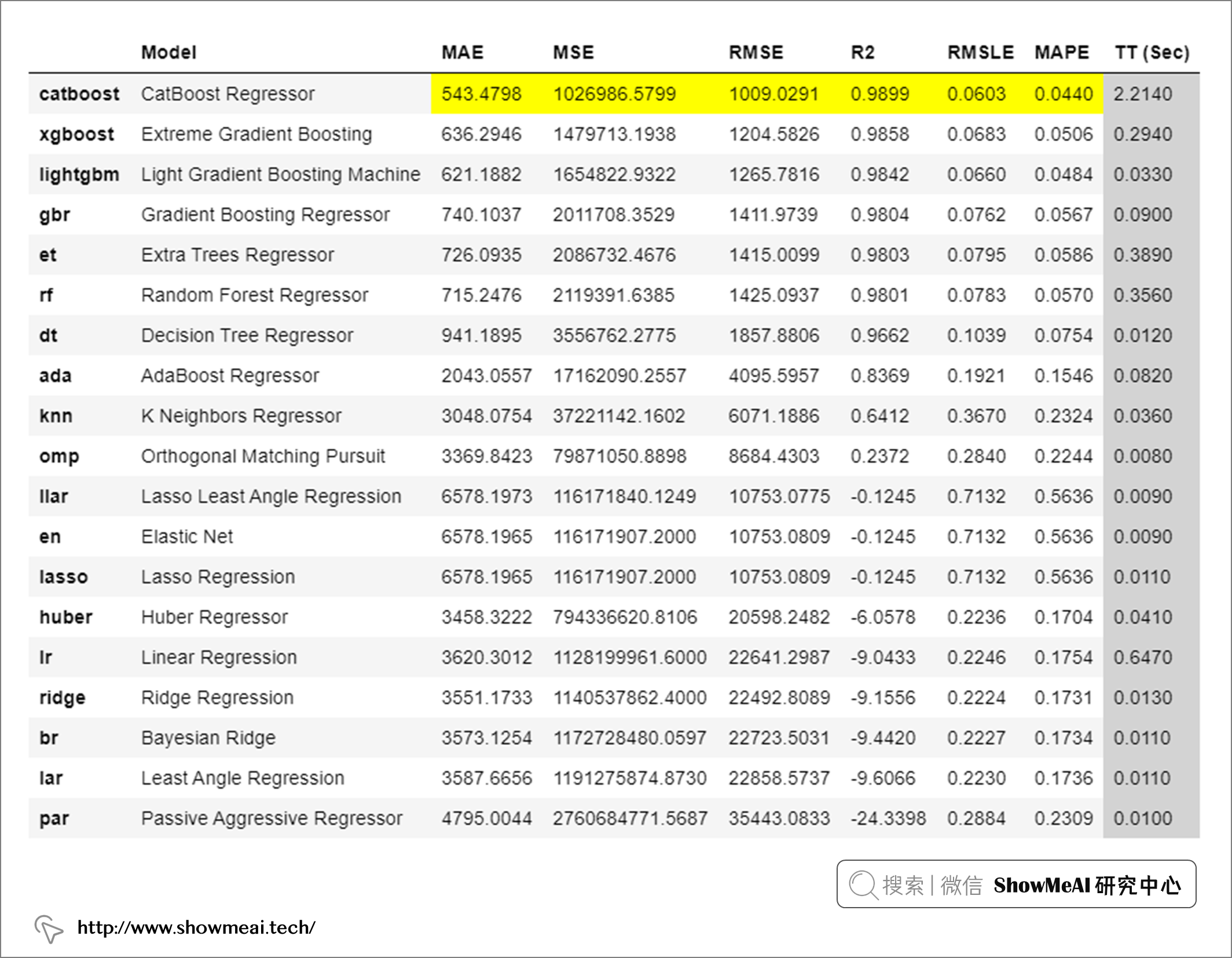Click highlighted MSE value 1026986.5799

pyautogui.click(x=614, y=94)
